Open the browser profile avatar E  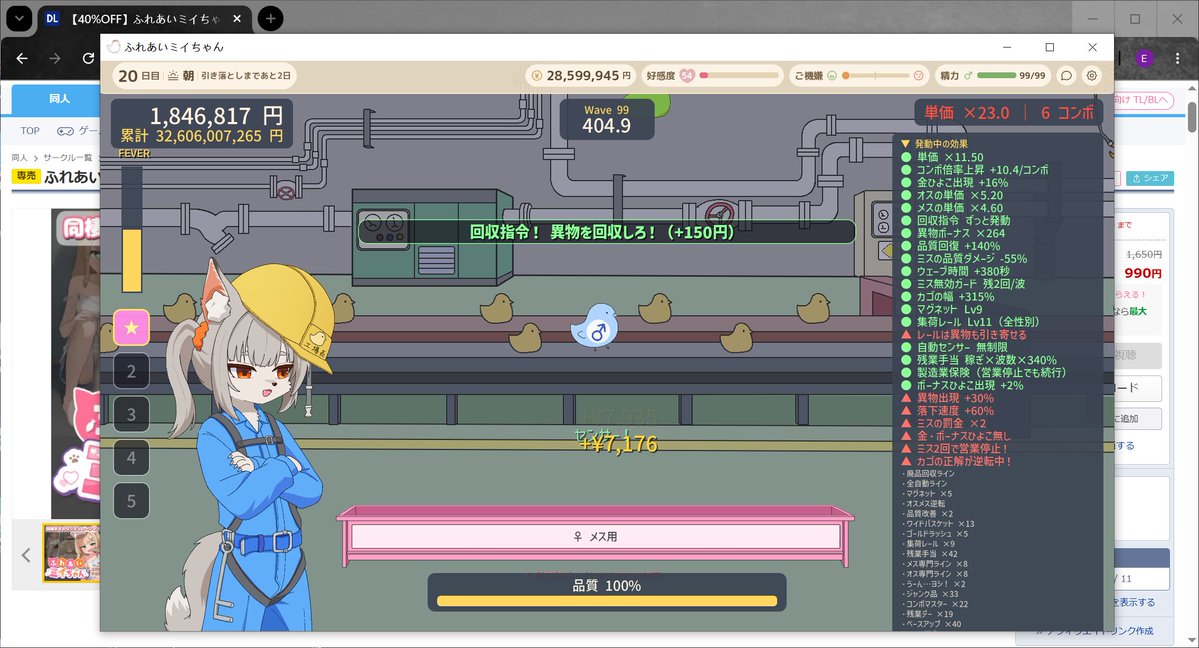coord(1144,58)
